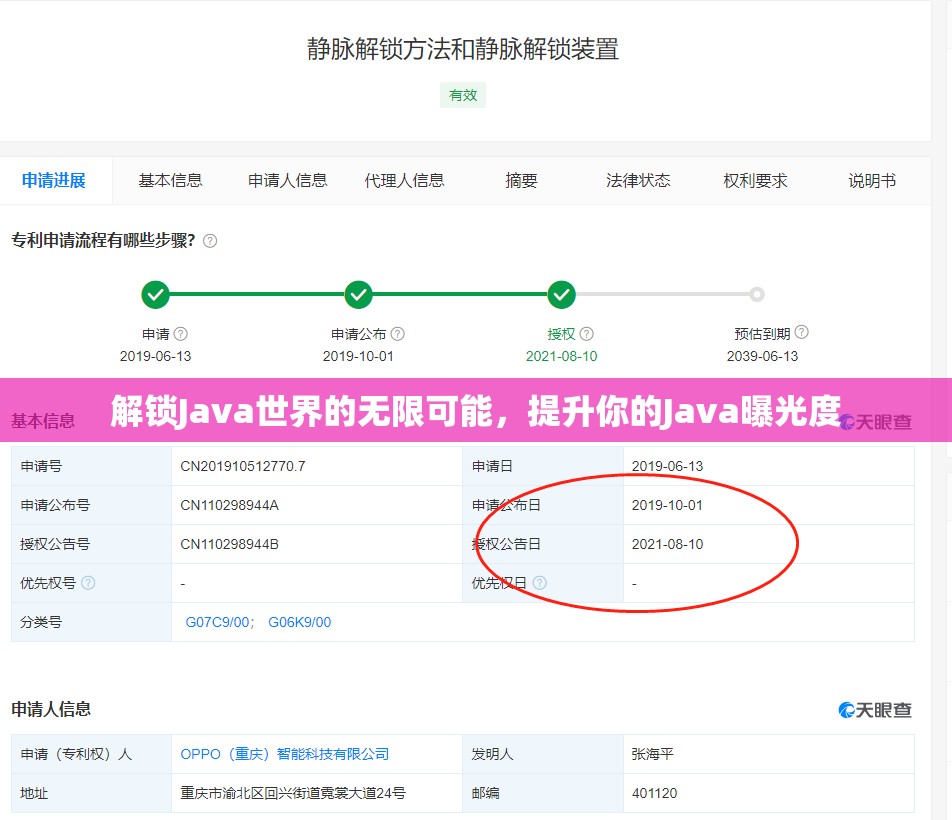
Task: Click the help icon beside 优先权日
Action: 540,583
